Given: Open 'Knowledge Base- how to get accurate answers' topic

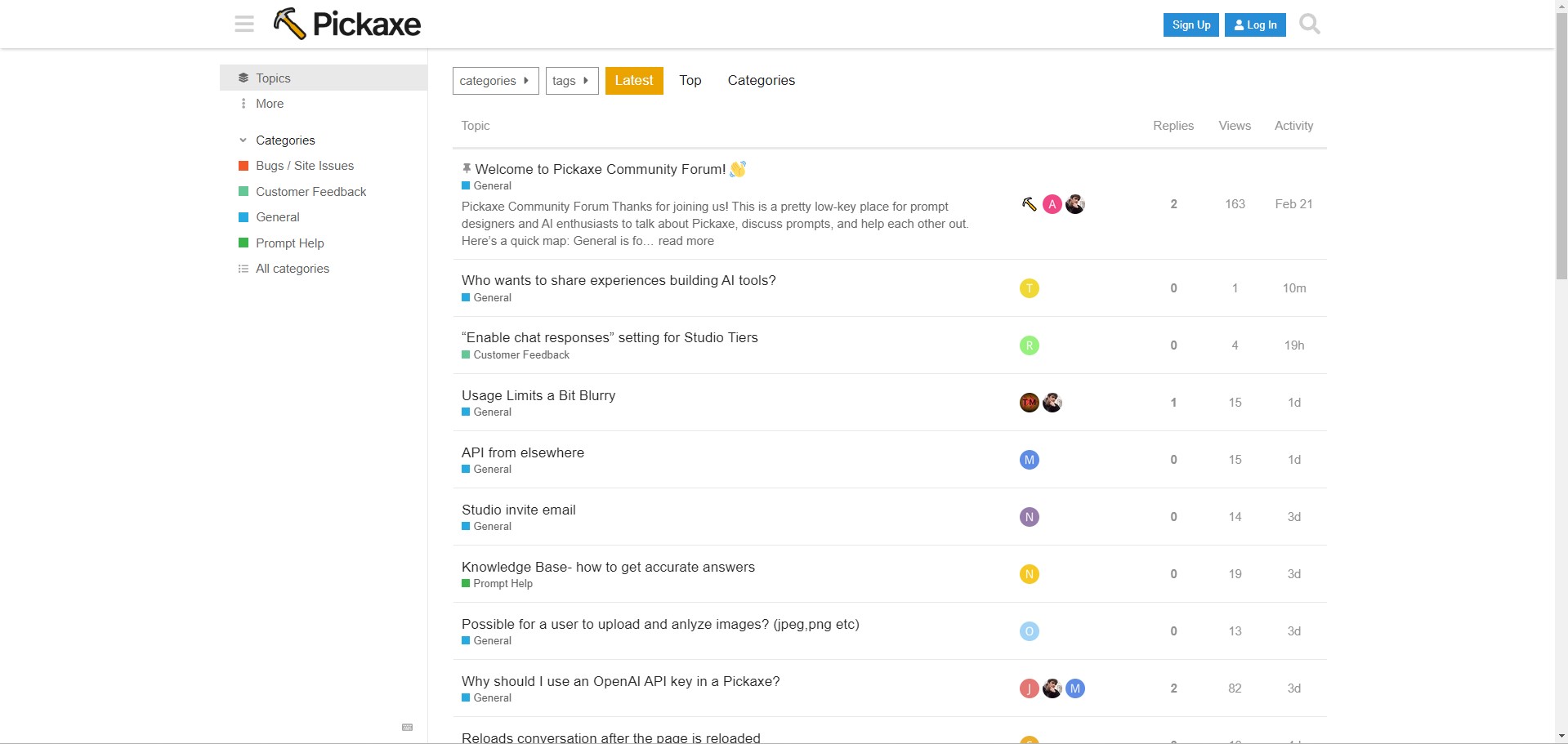Looking at the screenshot, I should click(608, 567).
